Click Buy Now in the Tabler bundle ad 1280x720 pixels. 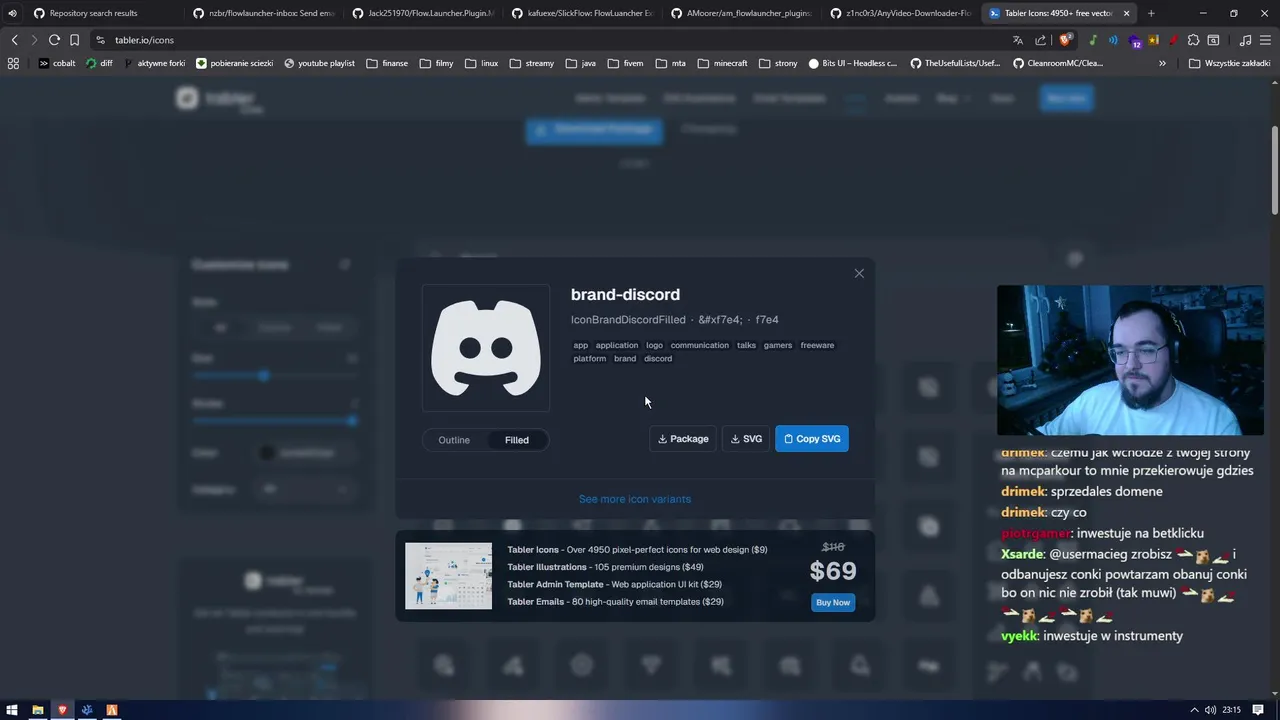(833, 602)
